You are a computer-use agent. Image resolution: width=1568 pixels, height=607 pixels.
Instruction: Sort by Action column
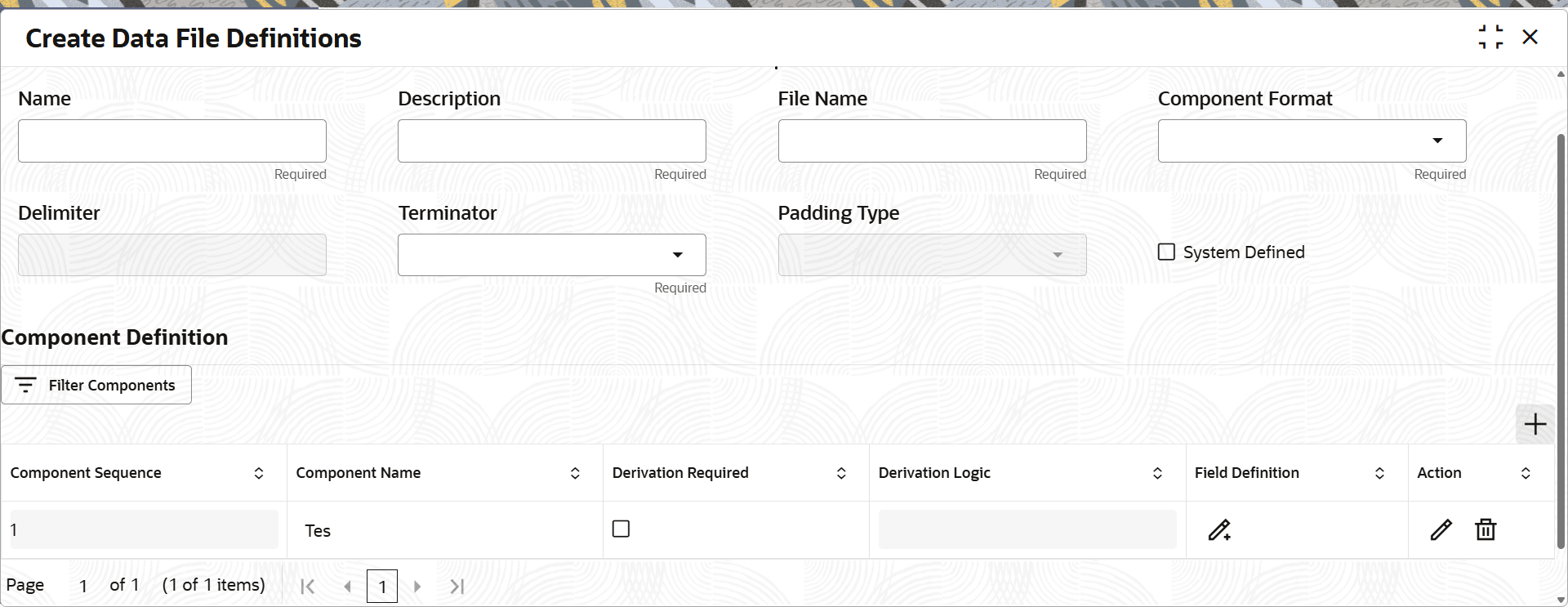pyautogui.click(x=1526, y=473)
